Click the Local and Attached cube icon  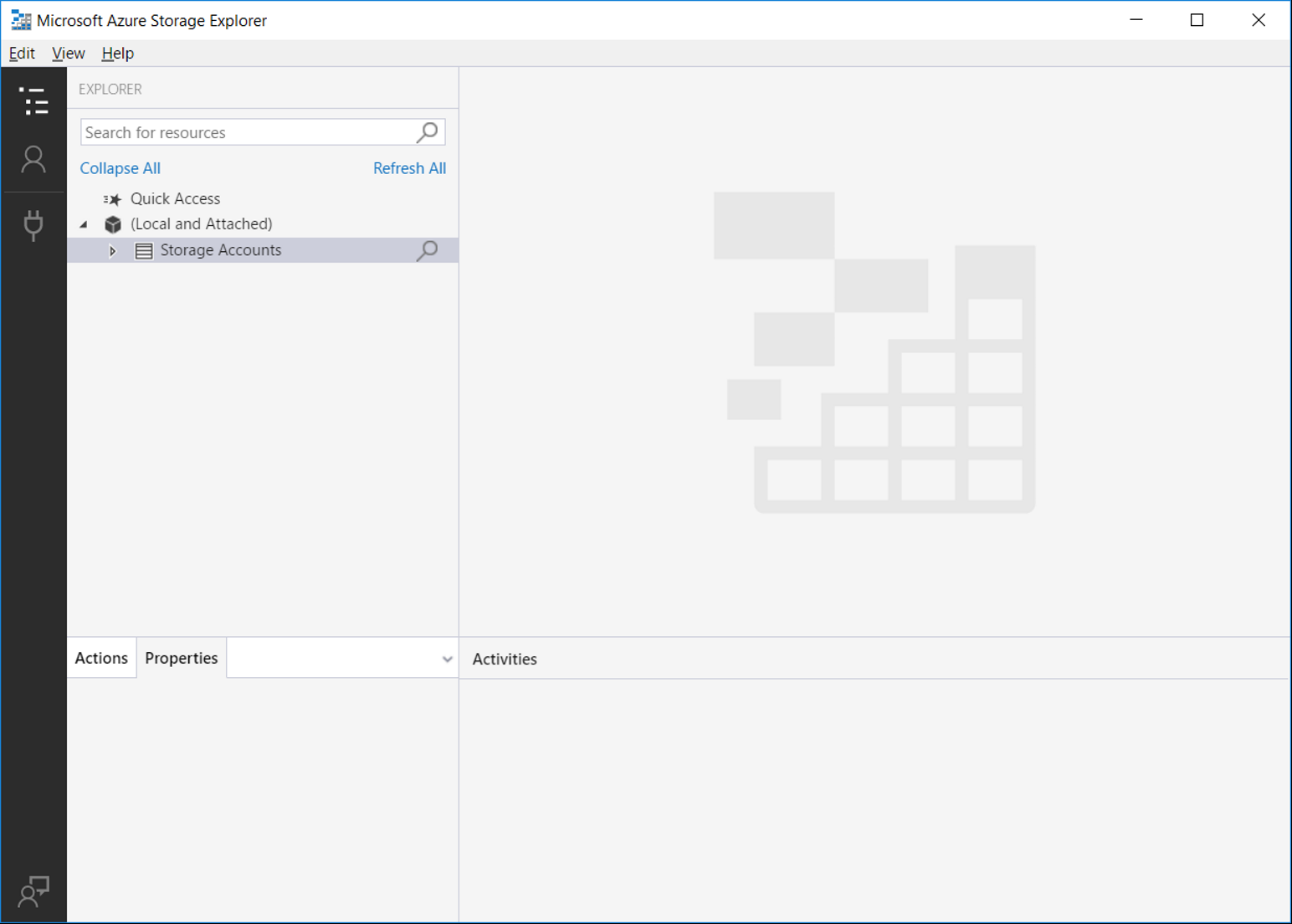click(x=113, y=224)
